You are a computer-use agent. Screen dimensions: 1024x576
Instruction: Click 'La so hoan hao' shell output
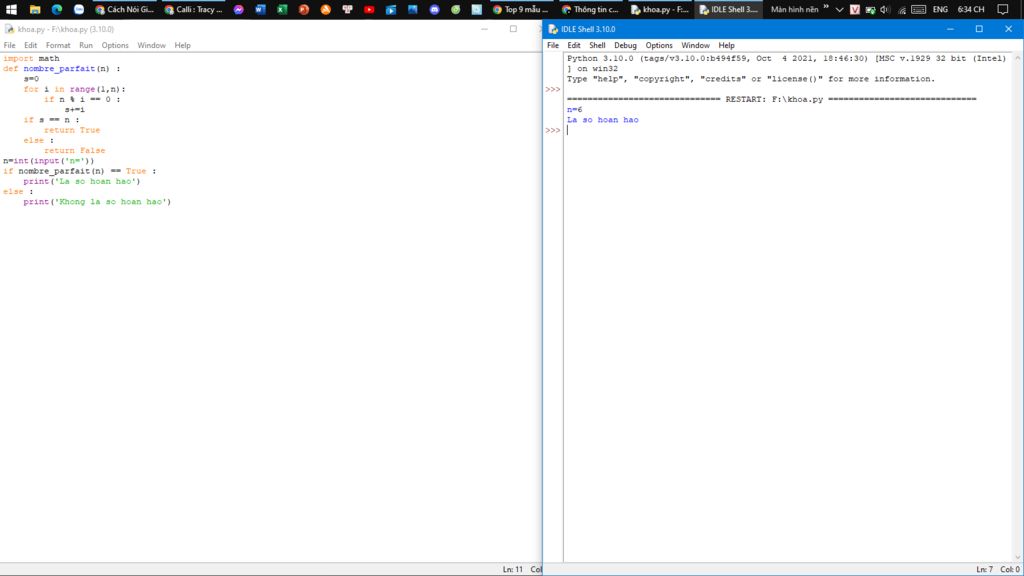pos(603,120)
